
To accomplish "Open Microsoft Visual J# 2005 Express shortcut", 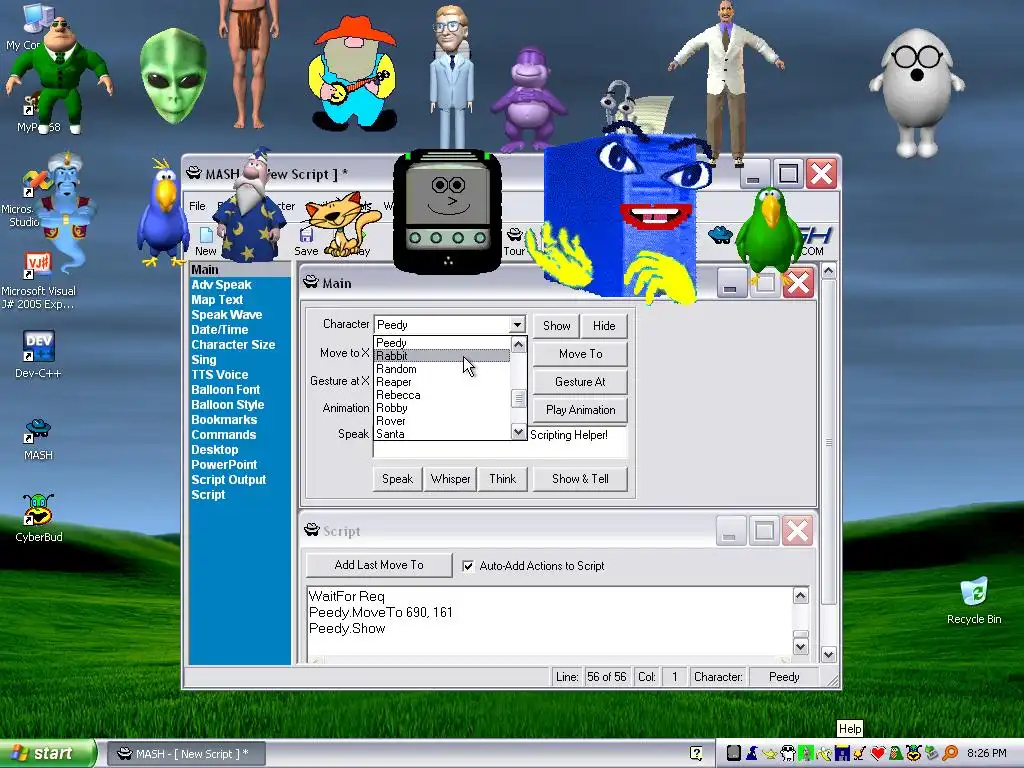I will pyautogui.click(x=38, y=281).
